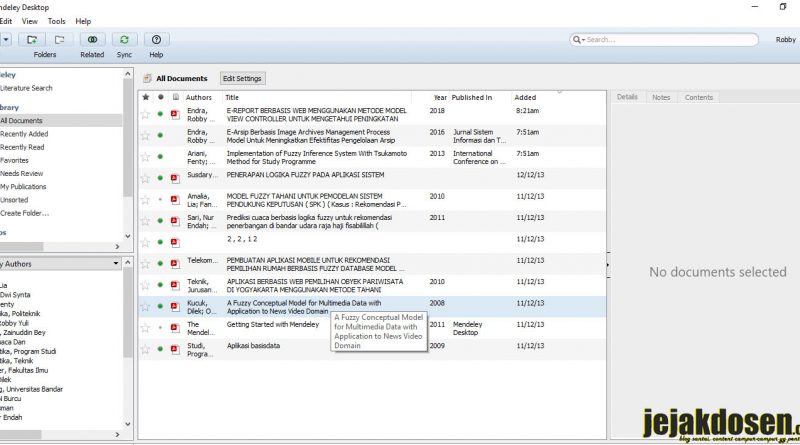Click authors filter scroll down arrow
The height and width of the screenshot is (445, 800).
[128, 424]
